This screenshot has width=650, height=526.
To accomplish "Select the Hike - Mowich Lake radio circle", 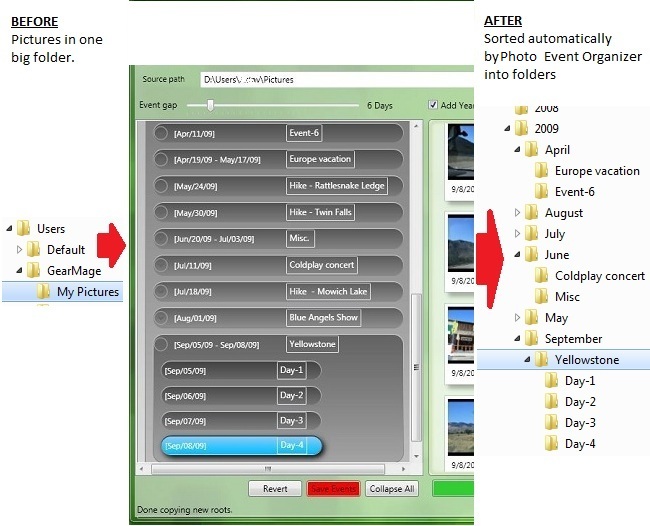I will tap(160, 292).
